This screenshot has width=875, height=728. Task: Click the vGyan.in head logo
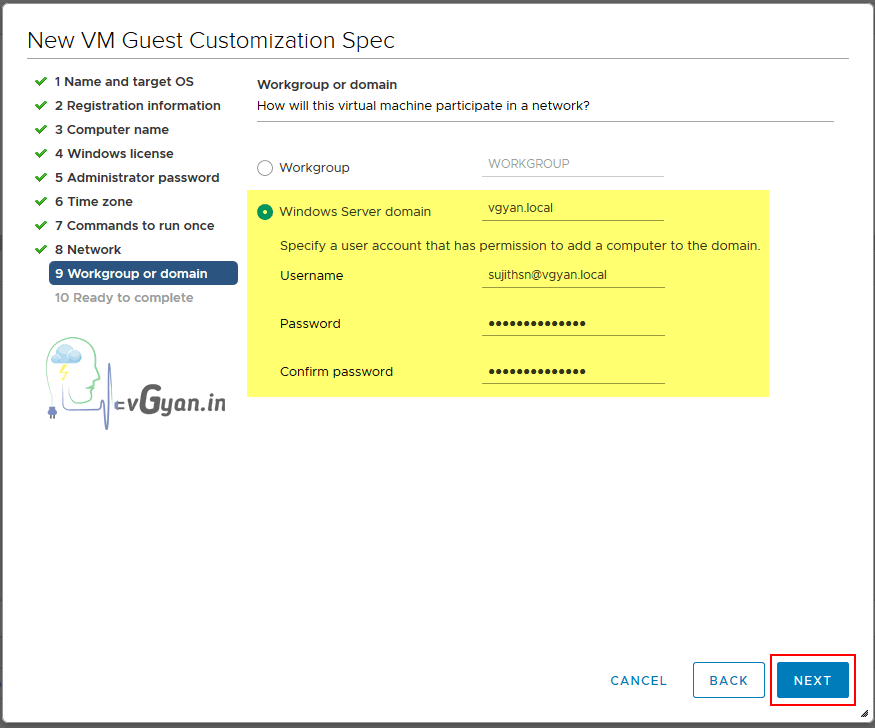coord(75,377)
